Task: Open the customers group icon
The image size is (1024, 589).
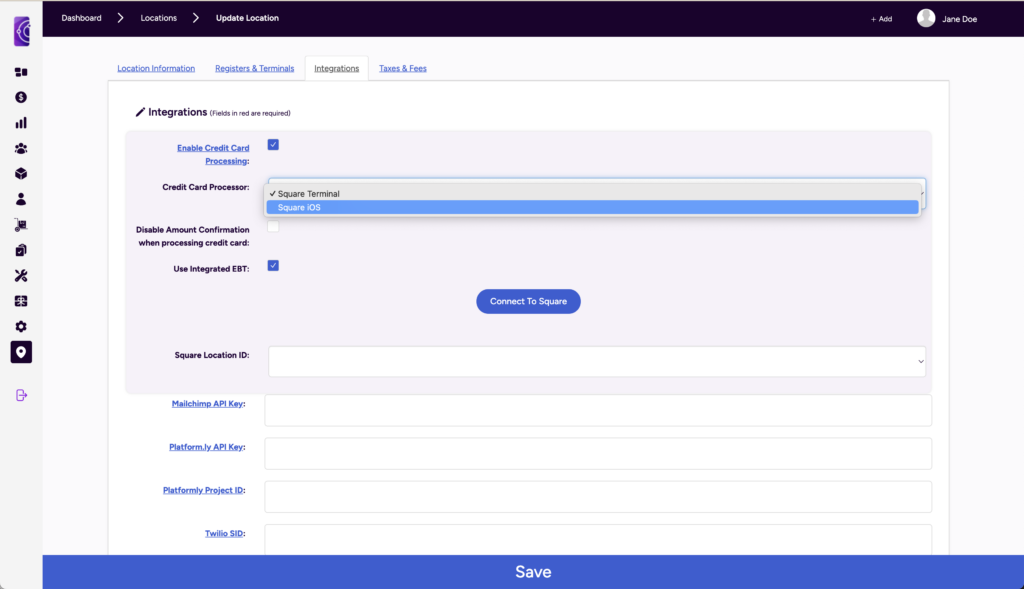Action: tap(21, 148)
